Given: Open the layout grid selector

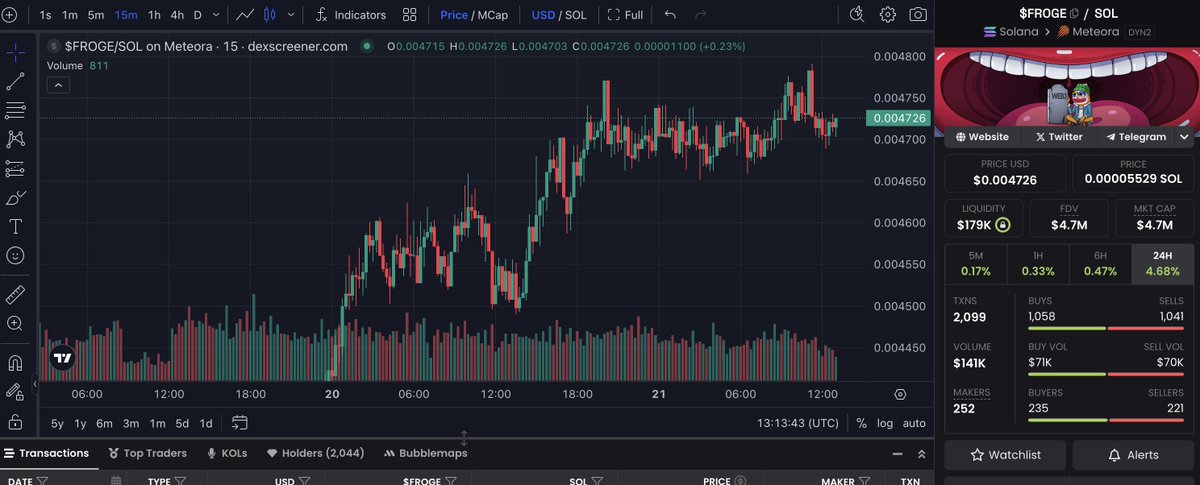Looking at the screenshot, I should coord(410,15).
